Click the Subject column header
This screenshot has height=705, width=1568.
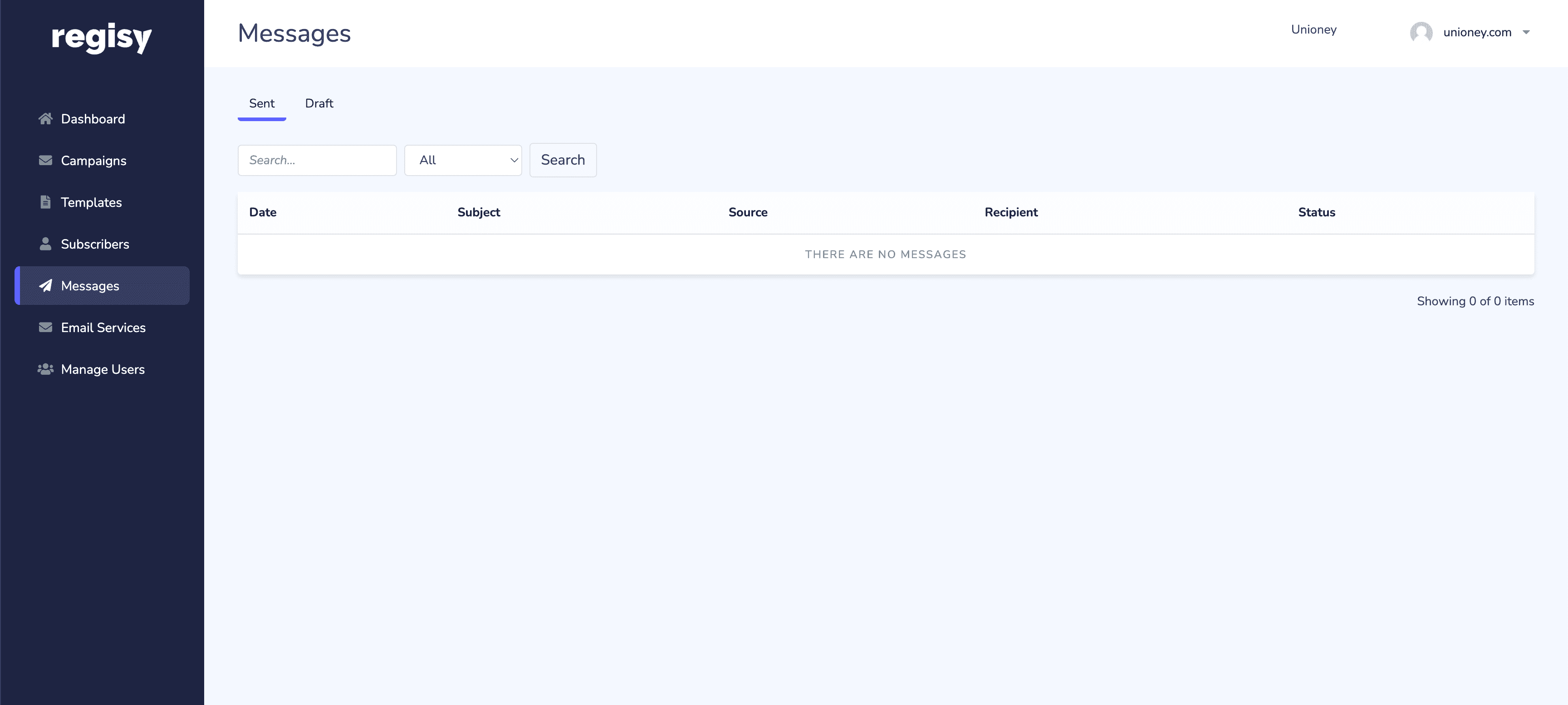pyautogui.click(x=479, y=212)
